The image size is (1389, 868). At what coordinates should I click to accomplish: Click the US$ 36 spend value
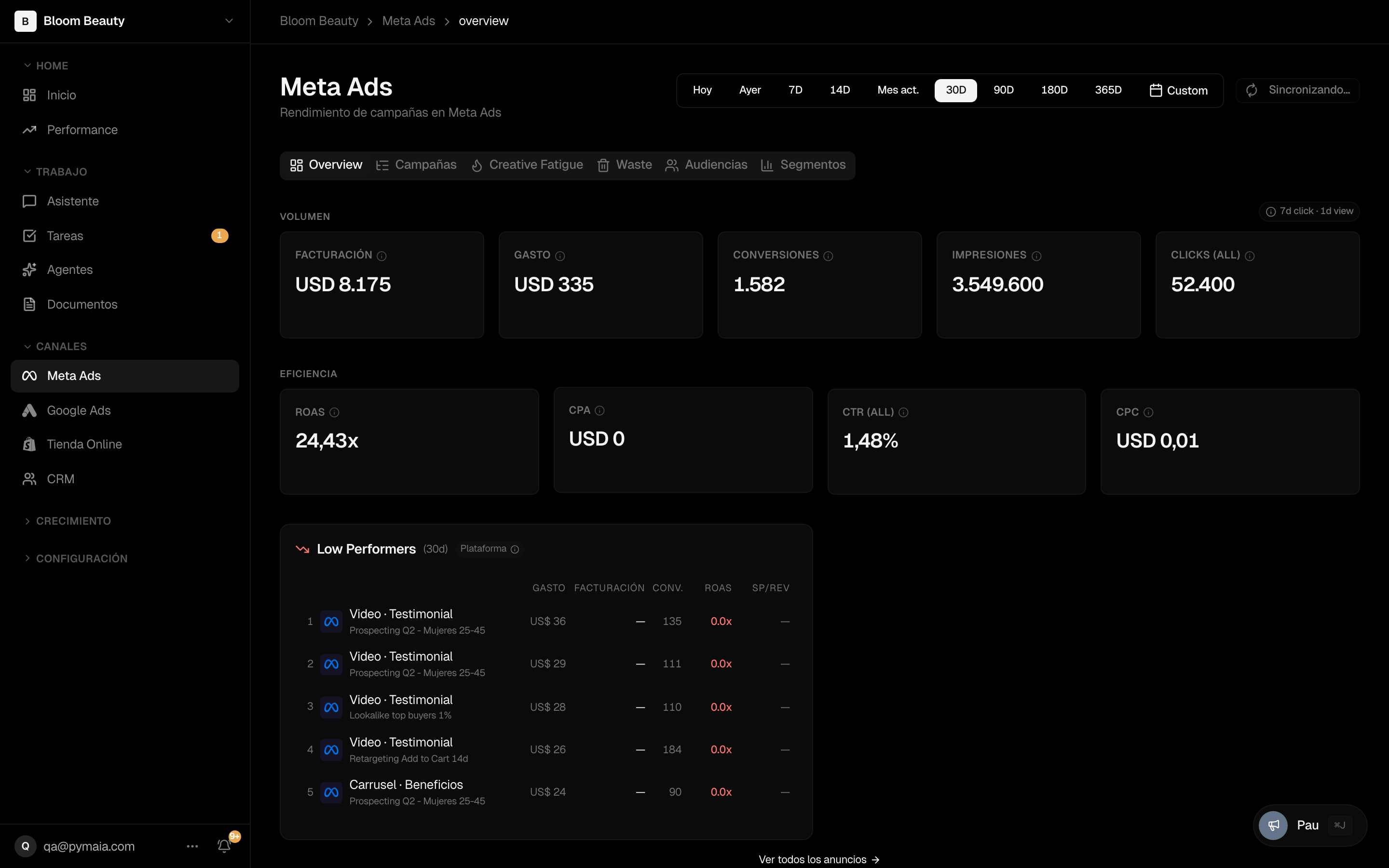[x=547, y=622]
